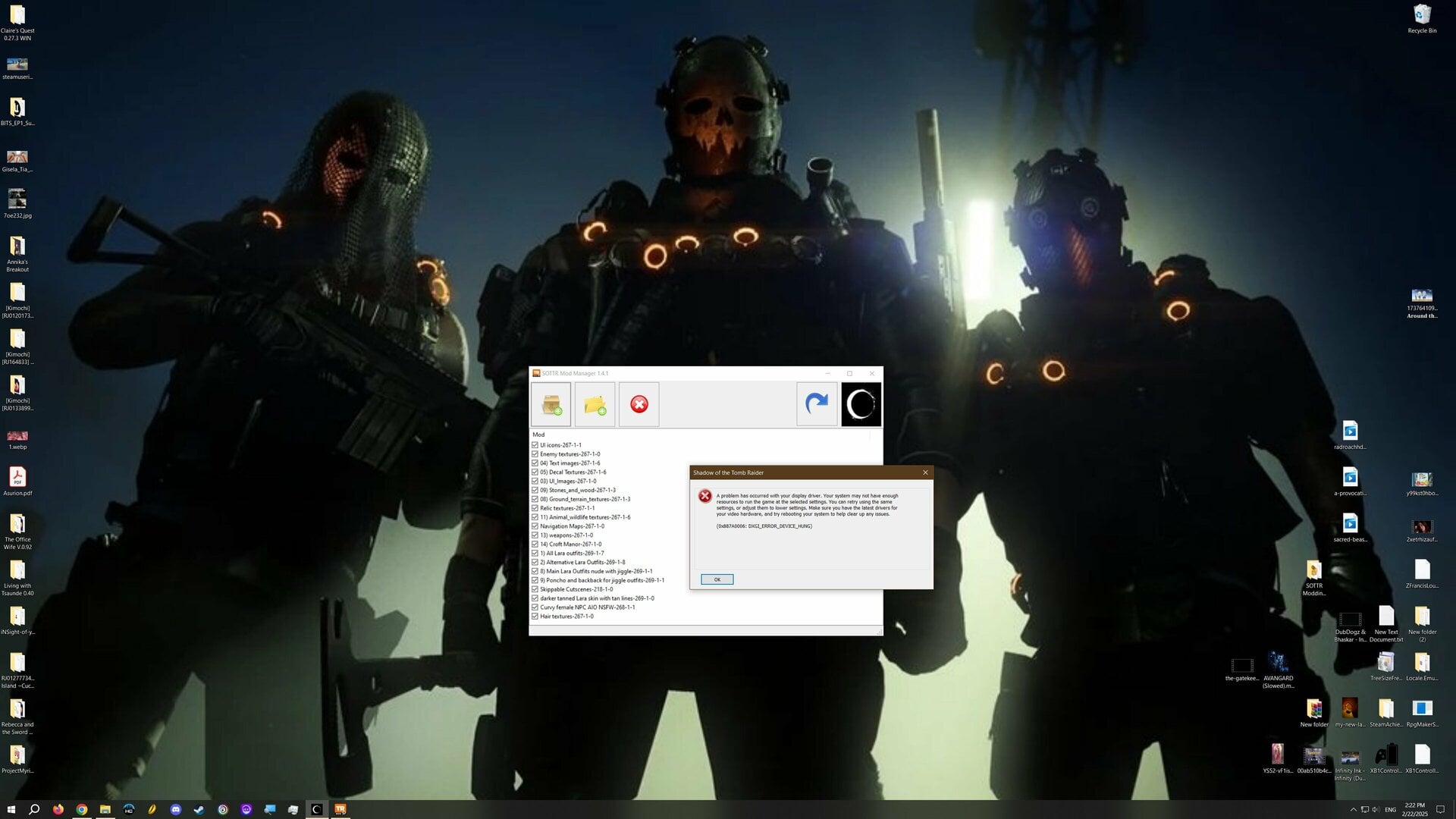
Task: Toggle the Enemy textures-267-1-0 checkbox
Action: point(535,454)
